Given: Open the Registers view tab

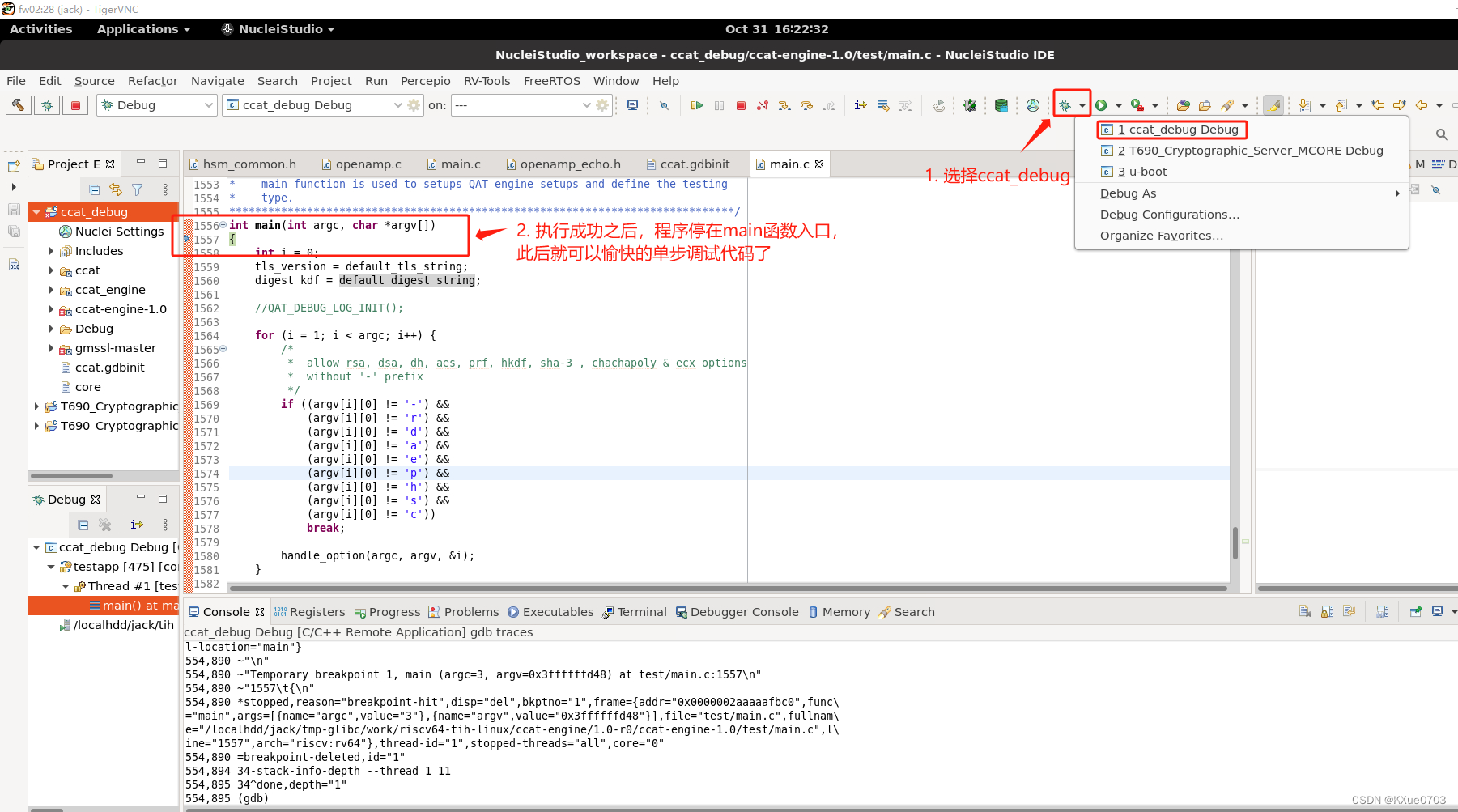Looking at the screenshot, I should tap(309, 612).
